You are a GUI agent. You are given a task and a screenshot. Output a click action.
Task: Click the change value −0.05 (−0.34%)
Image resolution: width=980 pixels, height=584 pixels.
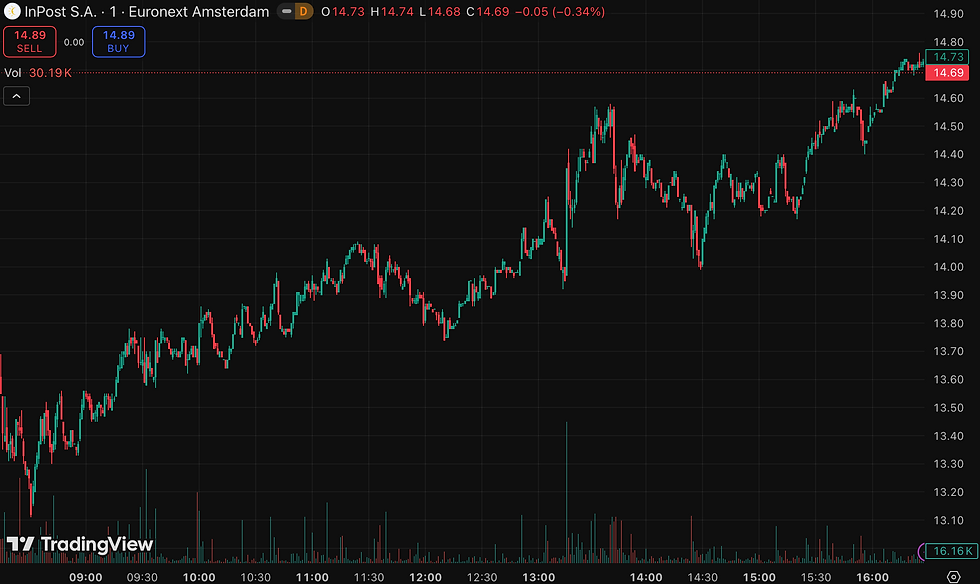pos(559,11)
